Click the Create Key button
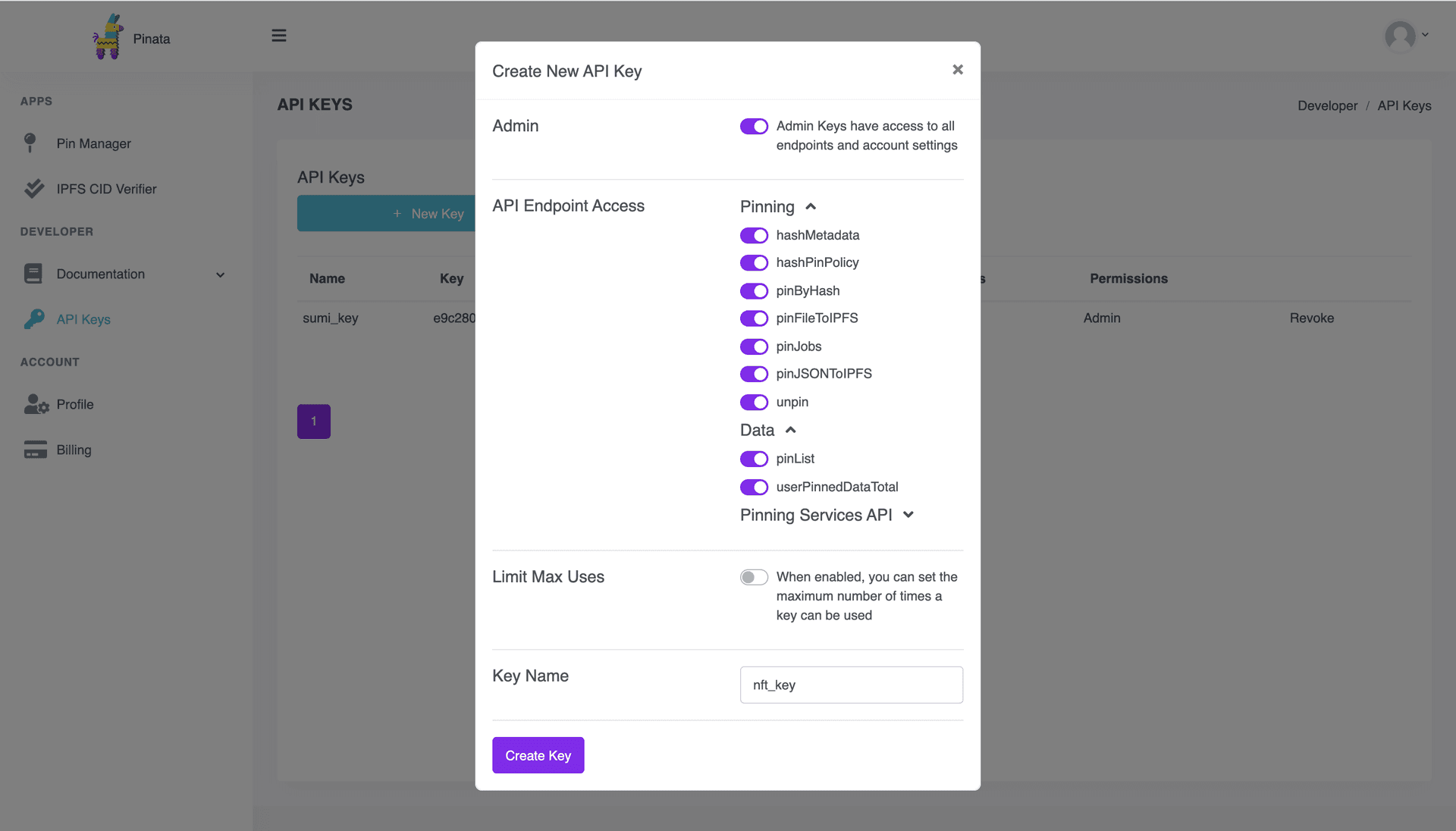Viewport: 1456px width, 831px height. (538, 755)
